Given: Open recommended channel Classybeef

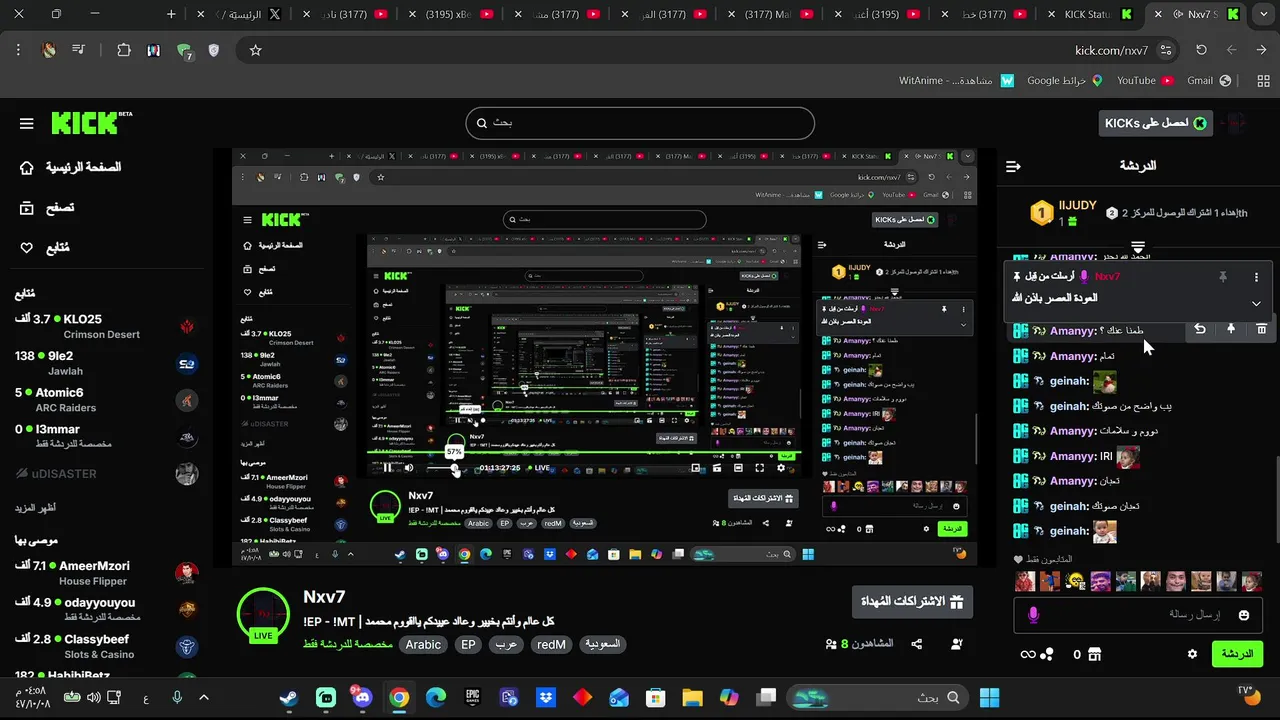Looking at the screenshot, I should tap(106, 646).
